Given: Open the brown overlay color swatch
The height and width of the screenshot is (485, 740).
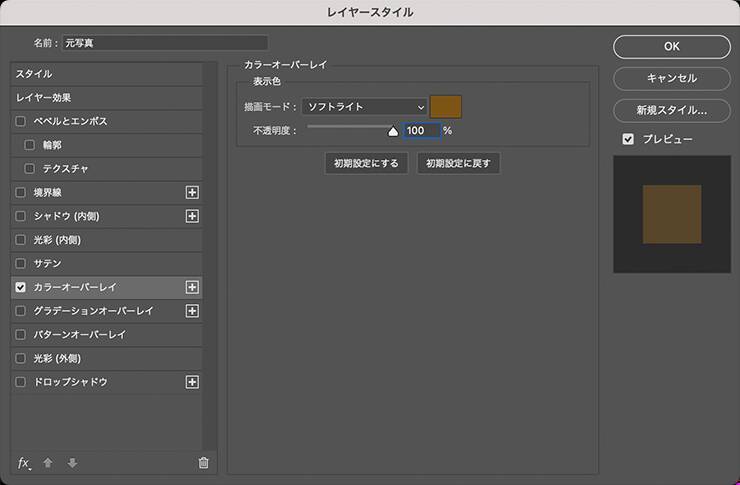Looking at the screenshot, I should point(445,106).
